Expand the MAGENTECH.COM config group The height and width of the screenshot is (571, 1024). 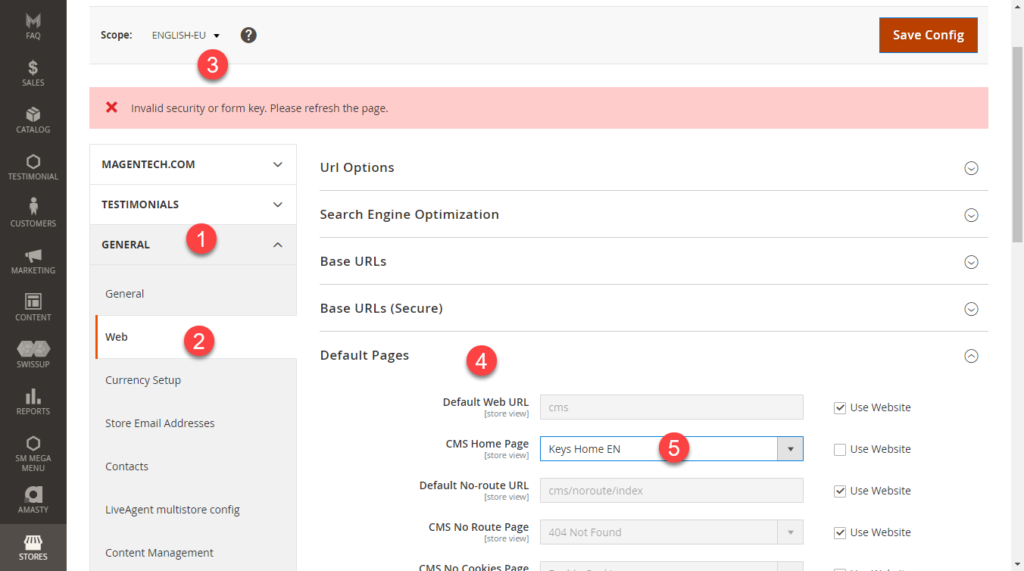[x=192, y=164]
